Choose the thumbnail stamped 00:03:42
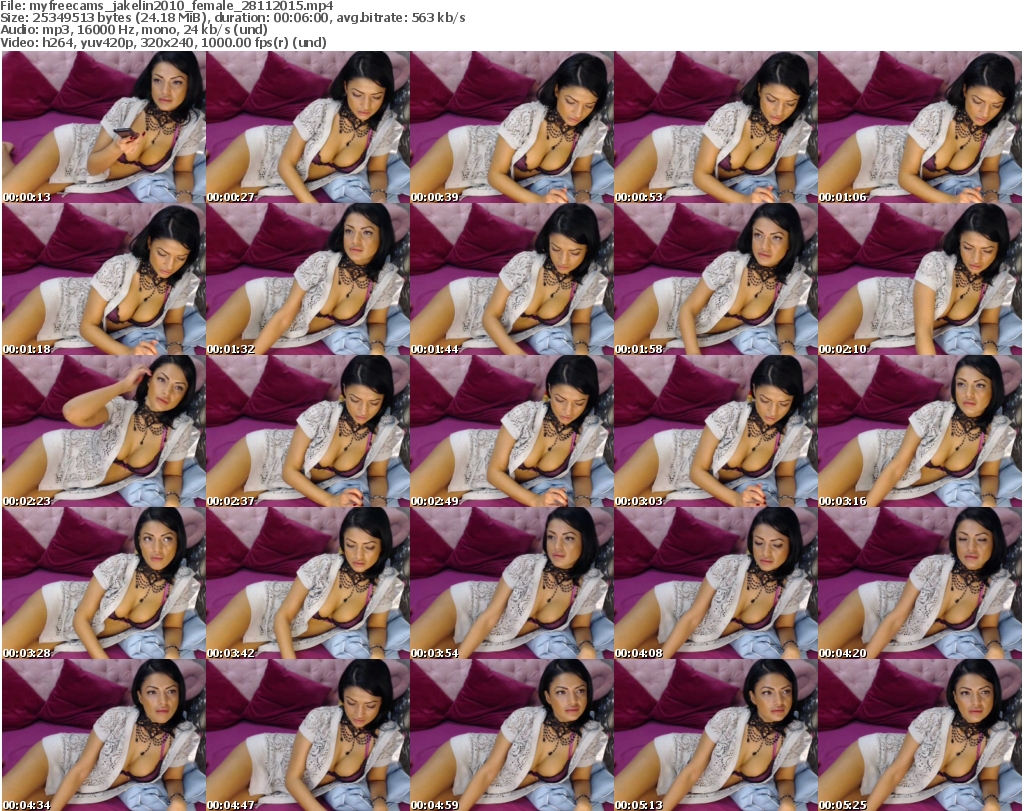 click(308, 583)
